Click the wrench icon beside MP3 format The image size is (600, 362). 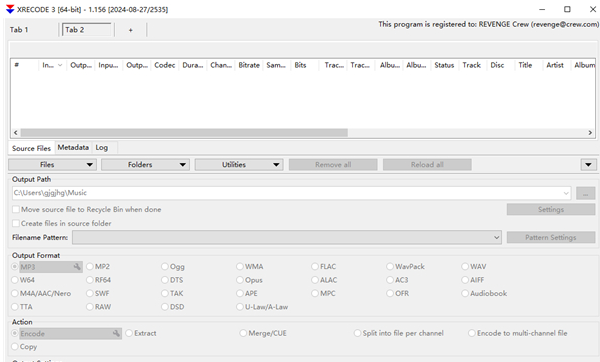click(77, 267)
